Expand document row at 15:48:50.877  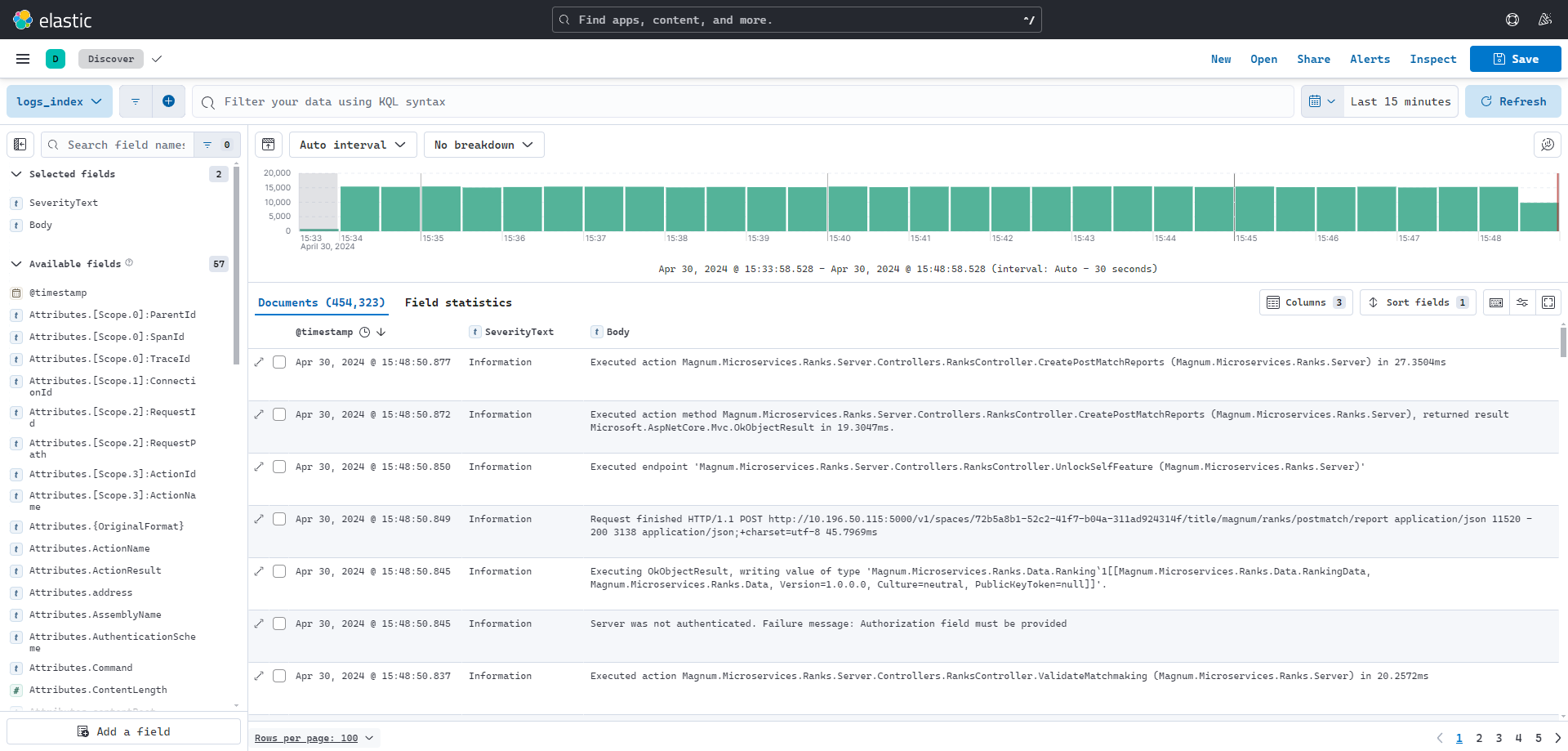(259, 362)
